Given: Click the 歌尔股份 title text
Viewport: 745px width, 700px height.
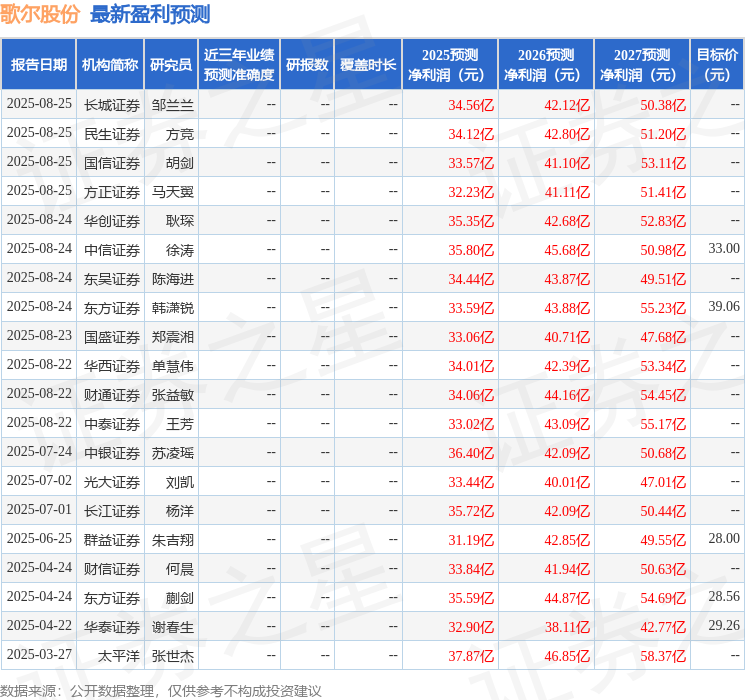Looking at the screenshot, I should tap(40, 14).
